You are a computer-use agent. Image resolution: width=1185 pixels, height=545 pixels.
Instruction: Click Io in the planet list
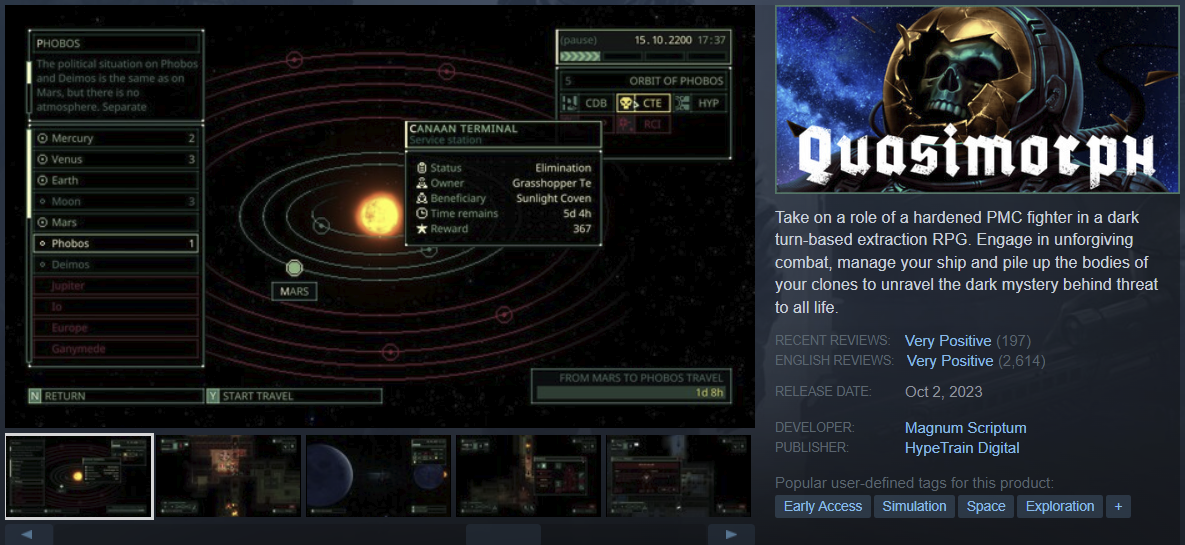[116, 307]
